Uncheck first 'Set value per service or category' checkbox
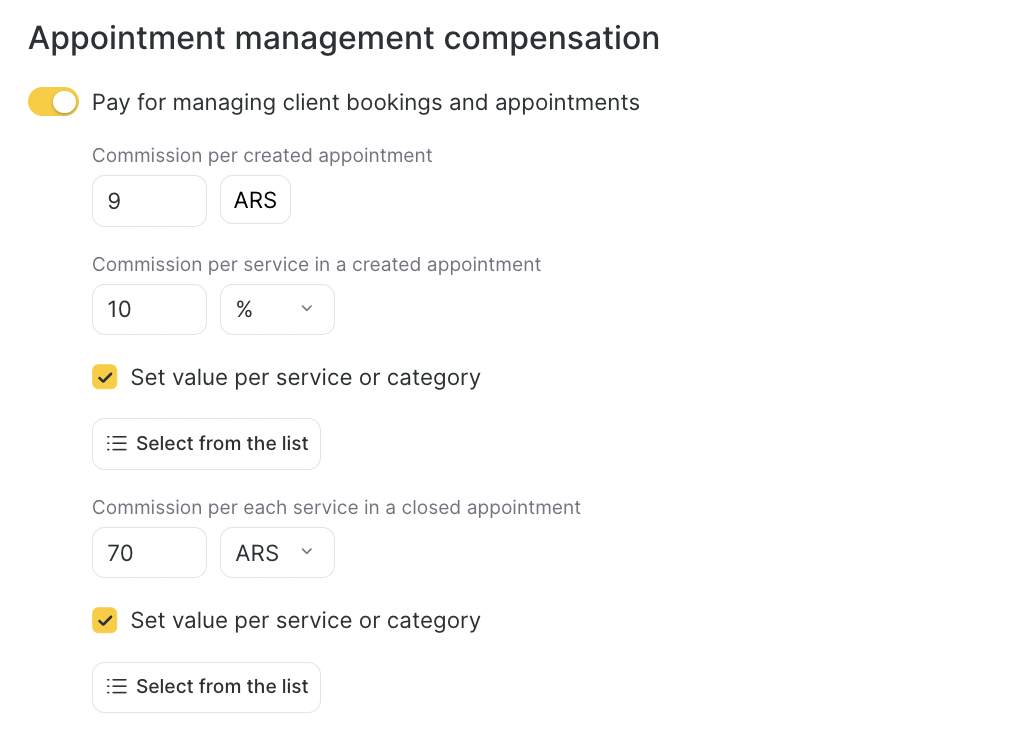Viewport: 1020px width, 754px height. [x=105, y=377]
